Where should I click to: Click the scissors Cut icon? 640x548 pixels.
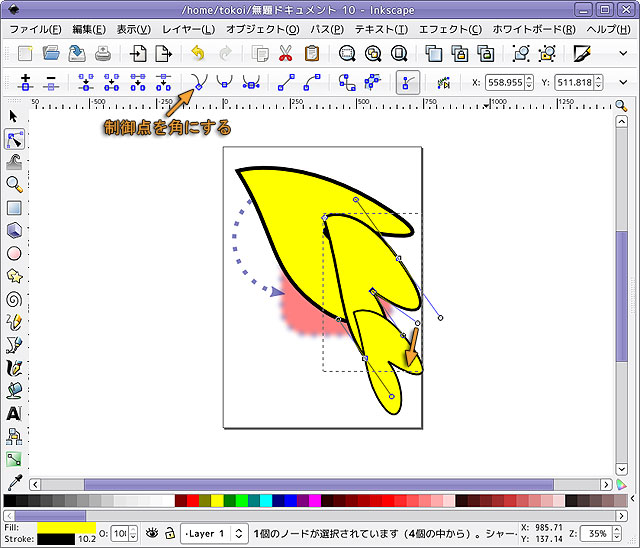pos(286,53)
